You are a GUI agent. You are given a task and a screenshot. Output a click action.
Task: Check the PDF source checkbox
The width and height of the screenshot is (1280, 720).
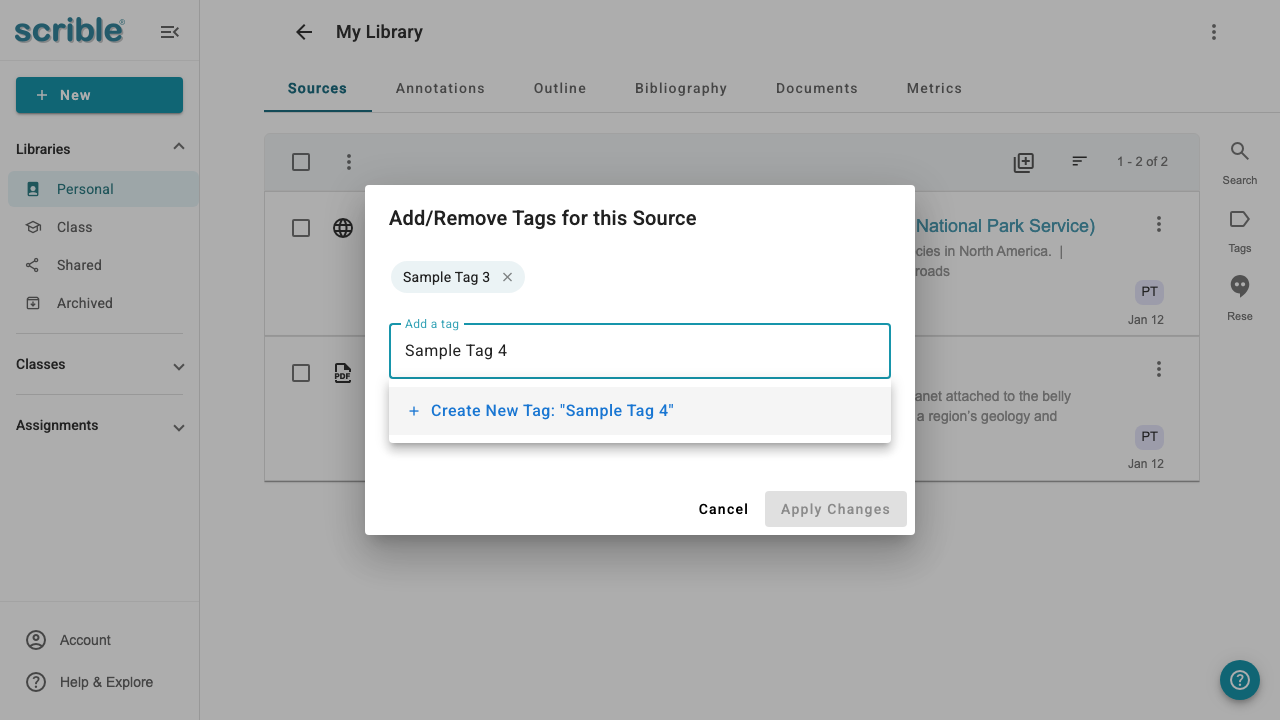(301, 373)
